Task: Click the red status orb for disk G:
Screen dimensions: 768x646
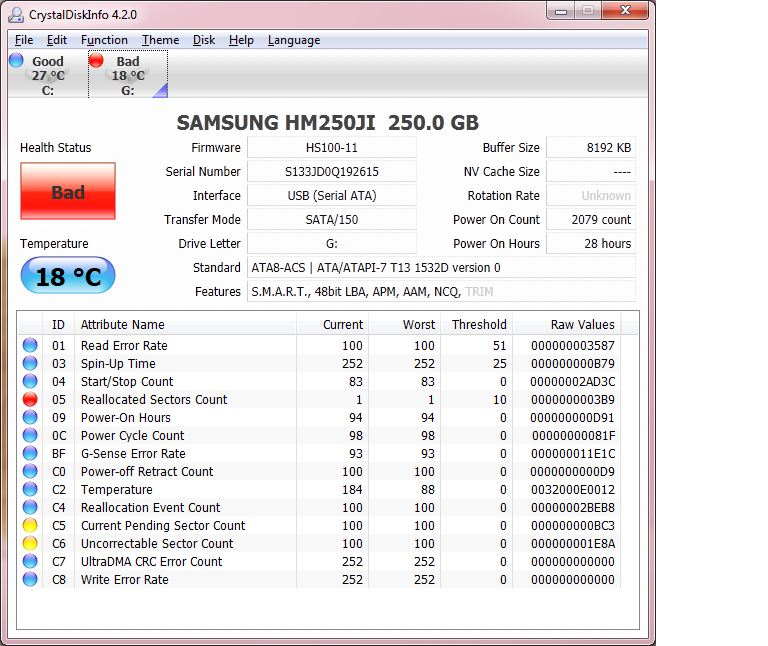Action: coord(96,60)
